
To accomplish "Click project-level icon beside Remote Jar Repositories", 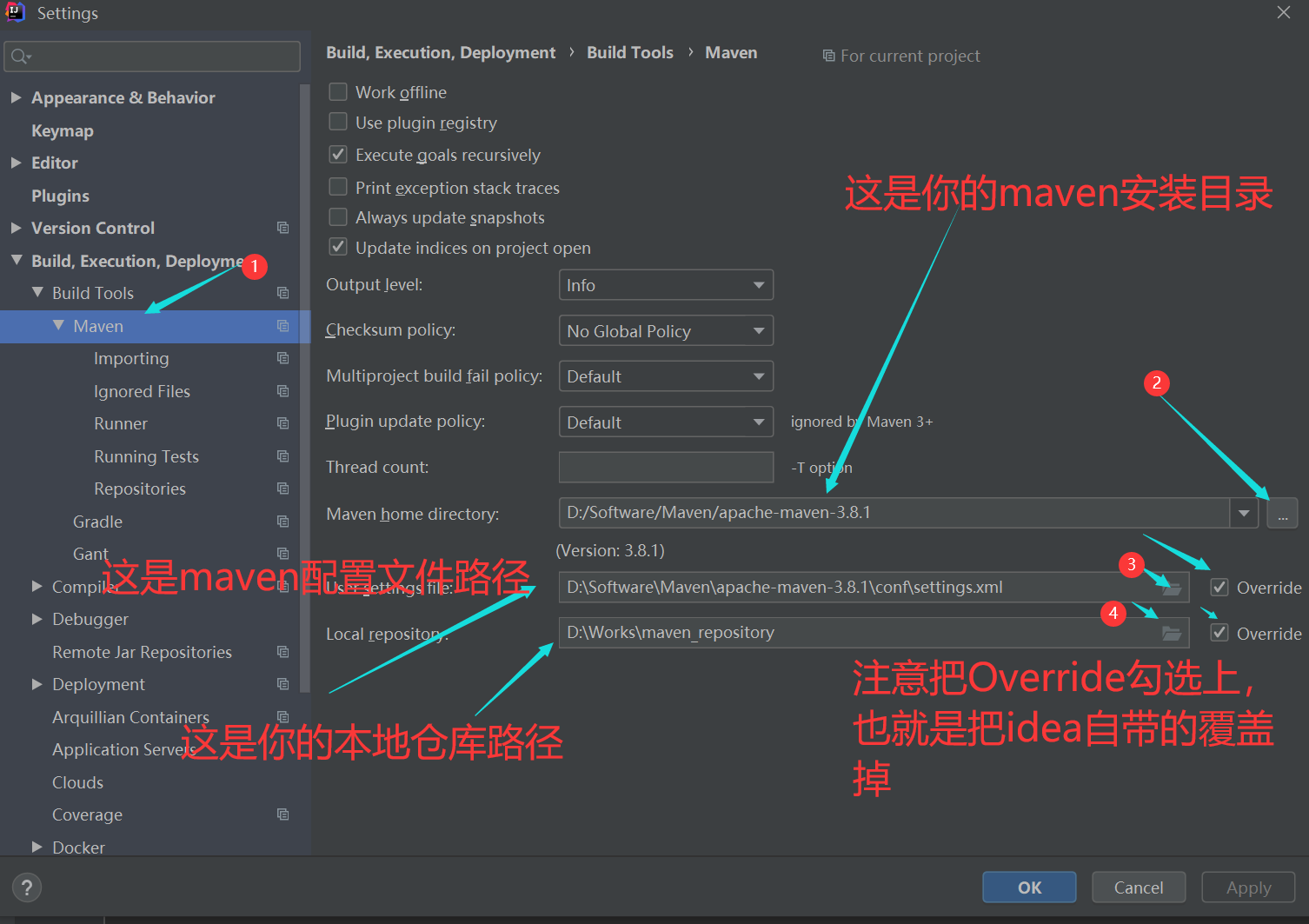I will coord(282,652).
